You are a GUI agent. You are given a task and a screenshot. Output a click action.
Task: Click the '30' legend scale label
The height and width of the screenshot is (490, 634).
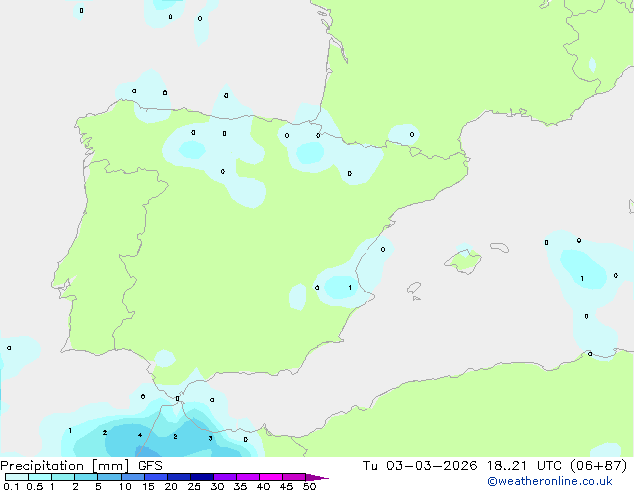coord(217,486)
